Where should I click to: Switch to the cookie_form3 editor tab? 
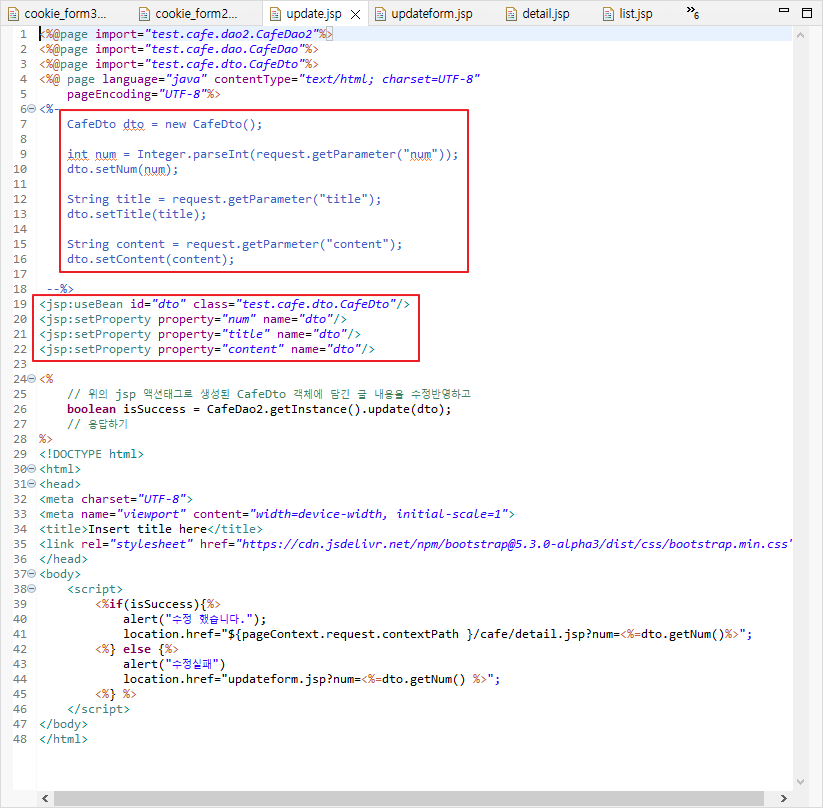(57, 14)
